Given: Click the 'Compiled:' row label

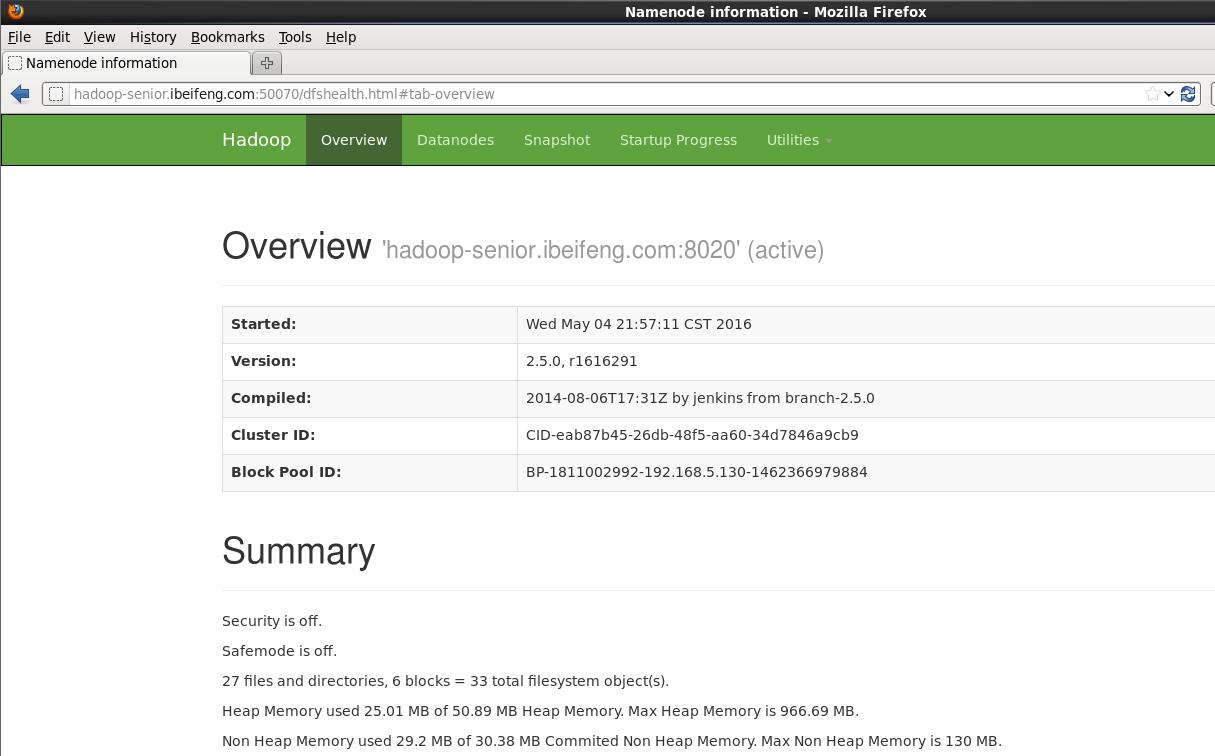Looking at the screenshot, I should (x=271, y=398).
